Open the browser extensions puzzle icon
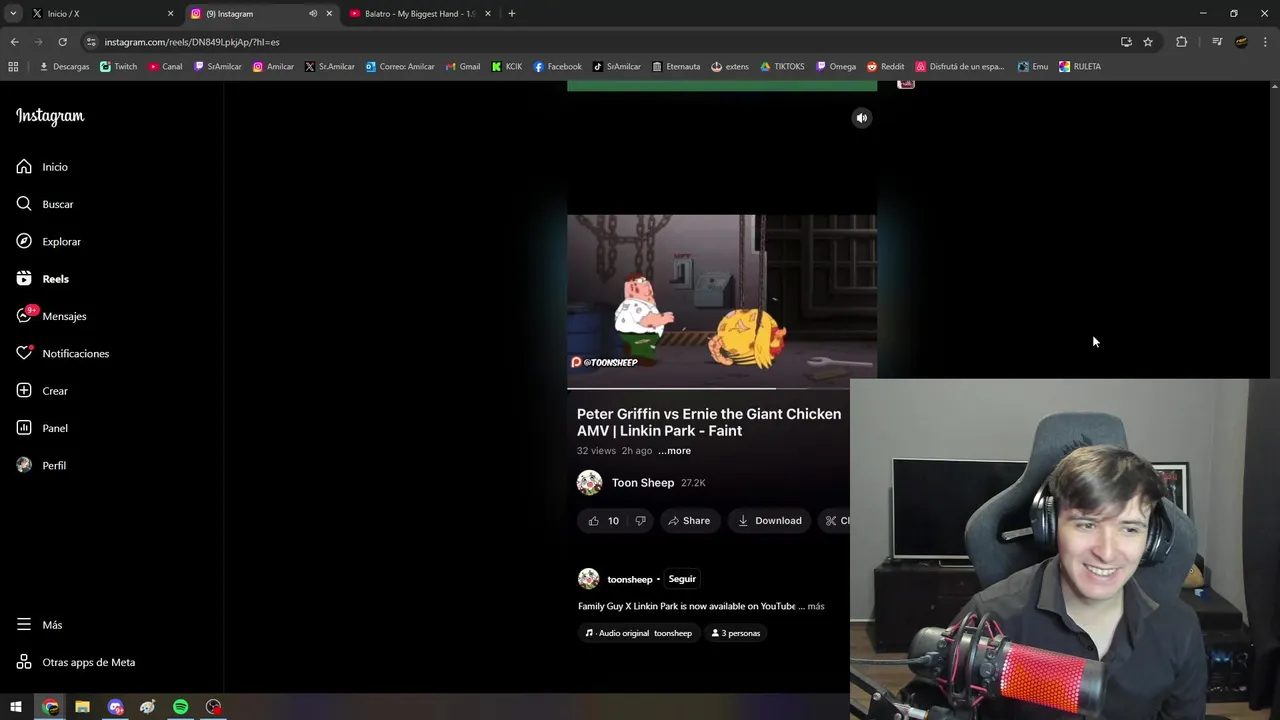Viewport: 1280px width, 720px height. [x=1182, y=42]
